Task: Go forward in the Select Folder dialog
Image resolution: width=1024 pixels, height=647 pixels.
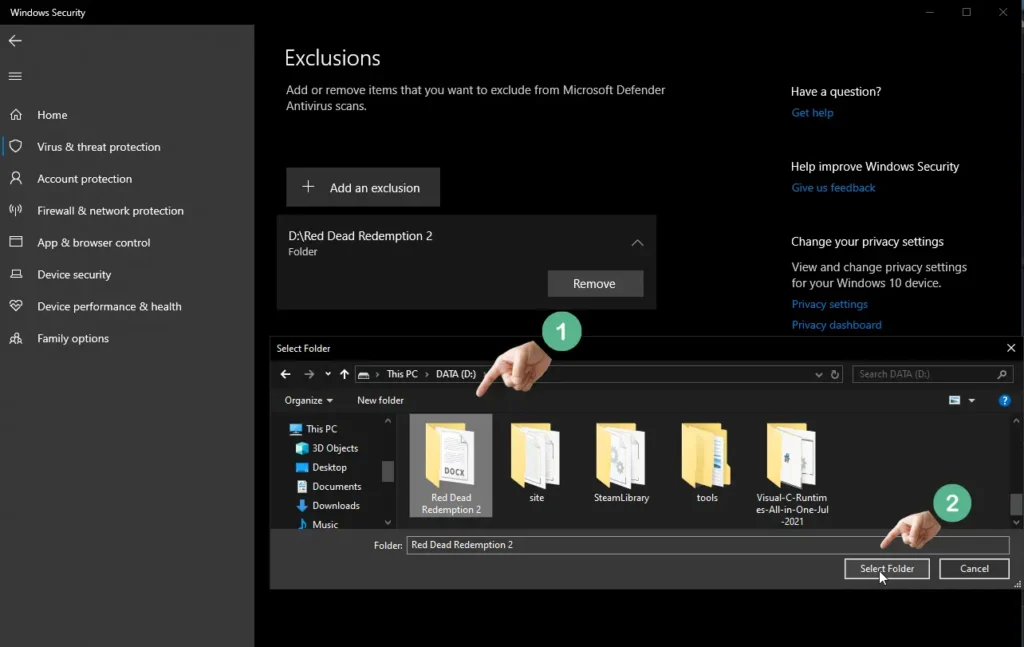Action: 309,374
